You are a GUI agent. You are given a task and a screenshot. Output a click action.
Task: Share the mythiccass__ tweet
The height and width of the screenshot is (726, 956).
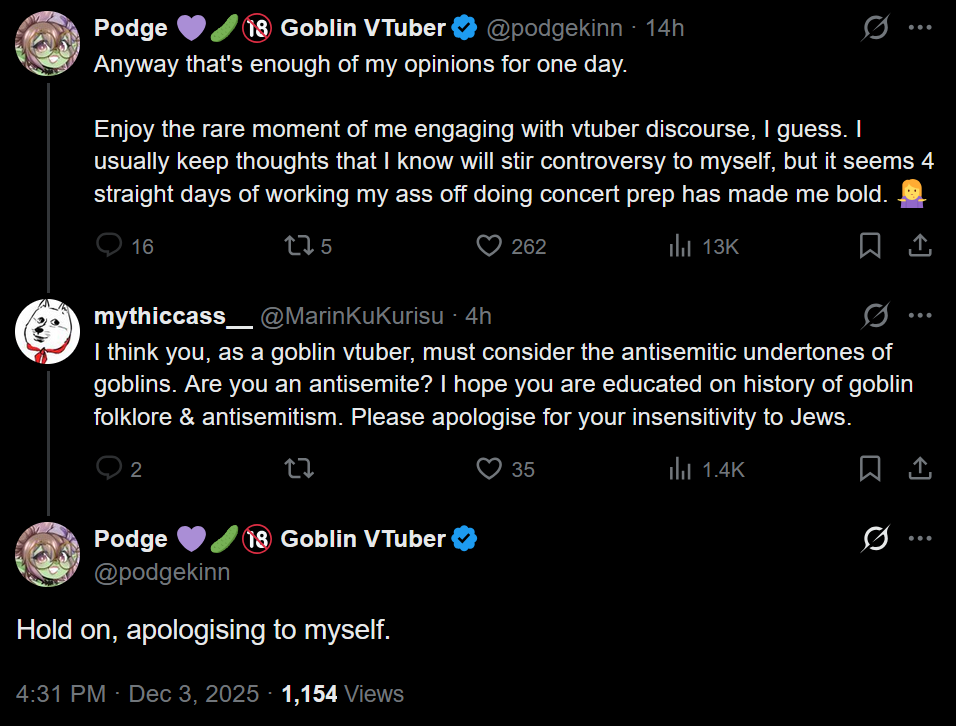920,468
